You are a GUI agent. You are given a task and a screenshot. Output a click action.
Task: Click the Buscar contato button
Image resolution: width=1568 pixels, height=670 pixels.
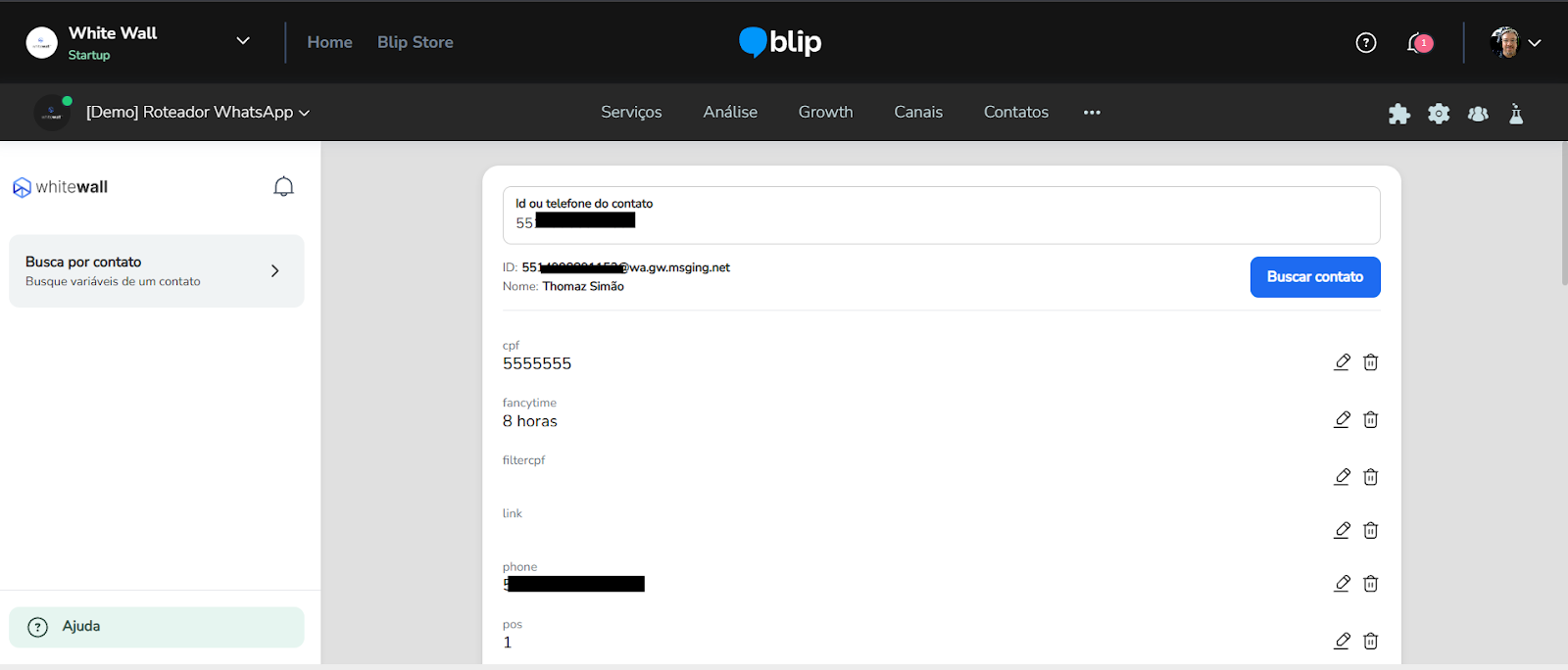point(1314,277)
